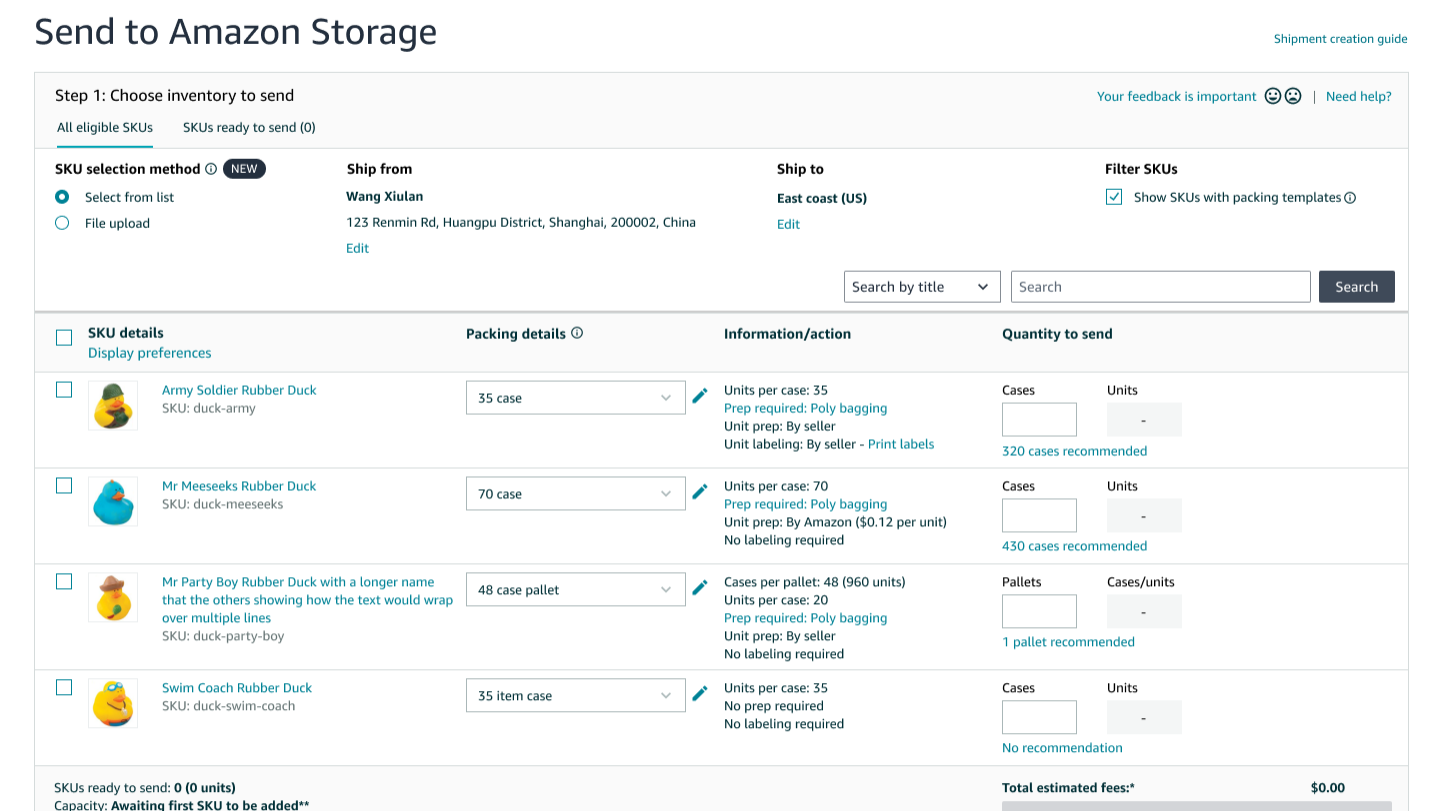Image resolution: width=1443 pixels, height=811 pixels.
Task: Open the Swim Coach duck thumbnail
Action: [113, 703]
